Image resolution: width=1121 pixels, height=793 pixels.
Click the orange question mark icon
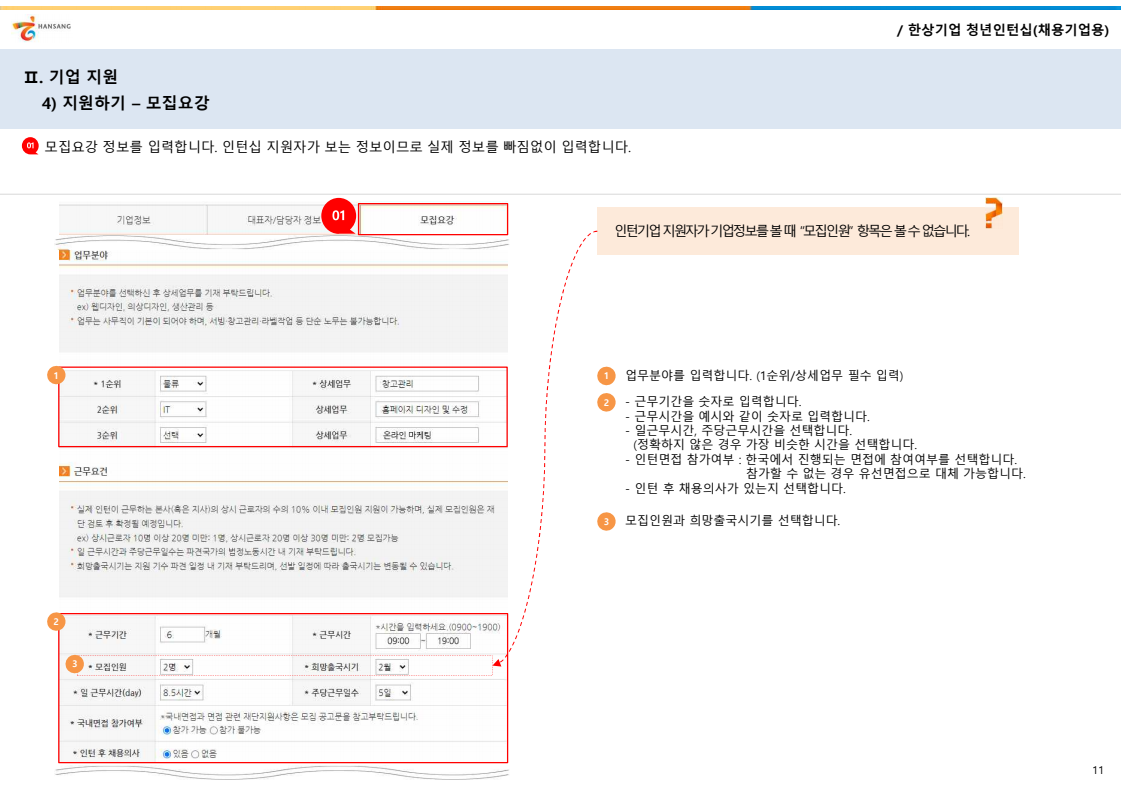click(992, 214)
